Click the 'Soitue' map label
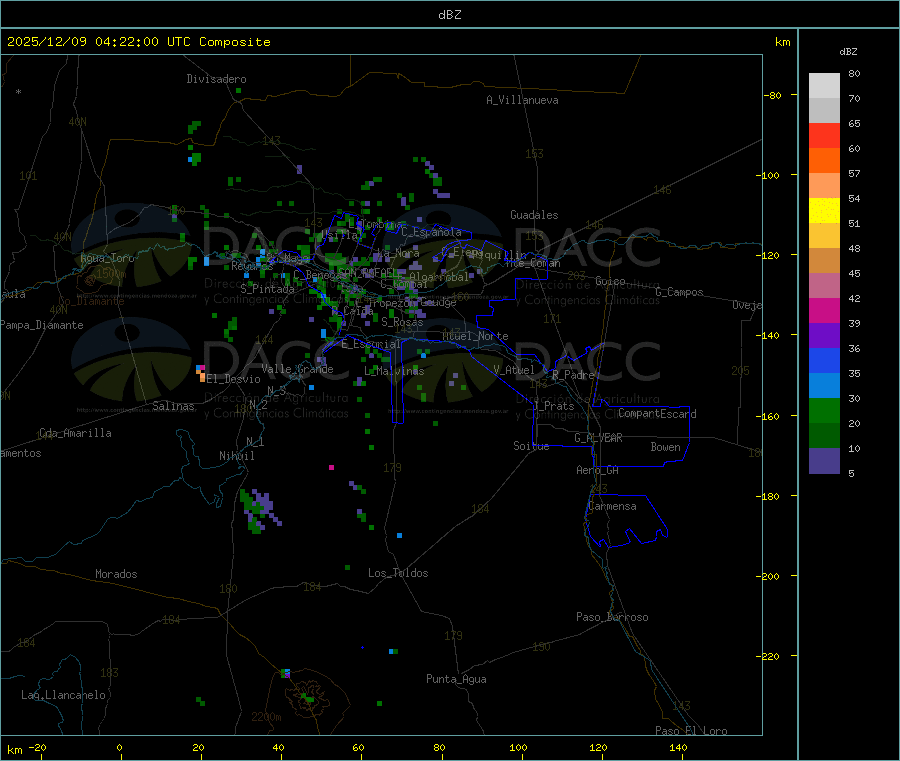900x761 pixels. (531, 446)
